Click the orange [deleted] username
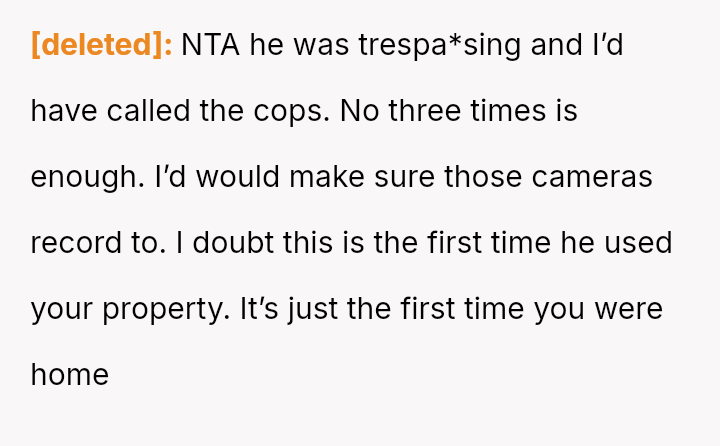Screen dimensions: 720x446 pos(102,45)
